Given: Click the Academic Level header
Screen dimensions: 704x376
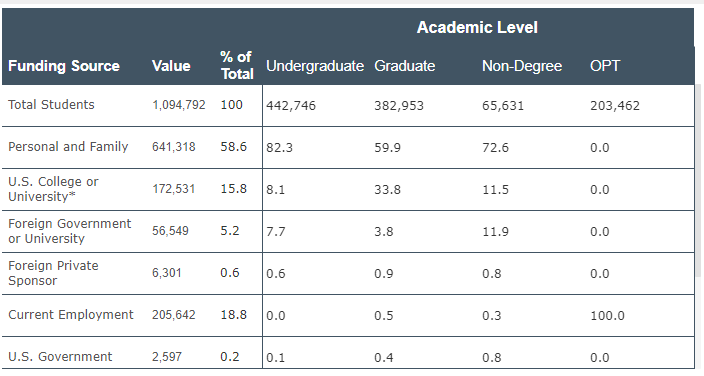Looking at the screenshot, I should pos(477,27).
